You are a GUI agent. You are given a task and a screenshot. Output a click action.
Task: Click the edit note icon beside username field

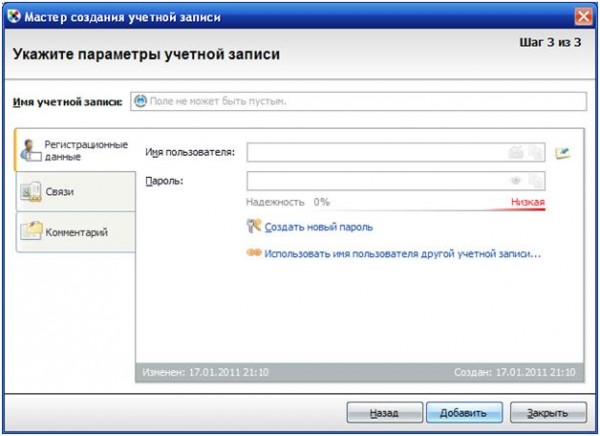(x=562, y=153)
